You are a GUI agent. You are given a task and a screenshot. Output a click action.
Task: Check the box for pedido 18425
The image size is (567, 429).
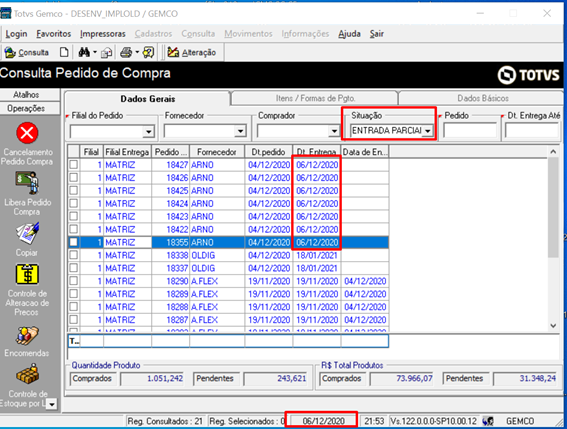click(74, 191)
